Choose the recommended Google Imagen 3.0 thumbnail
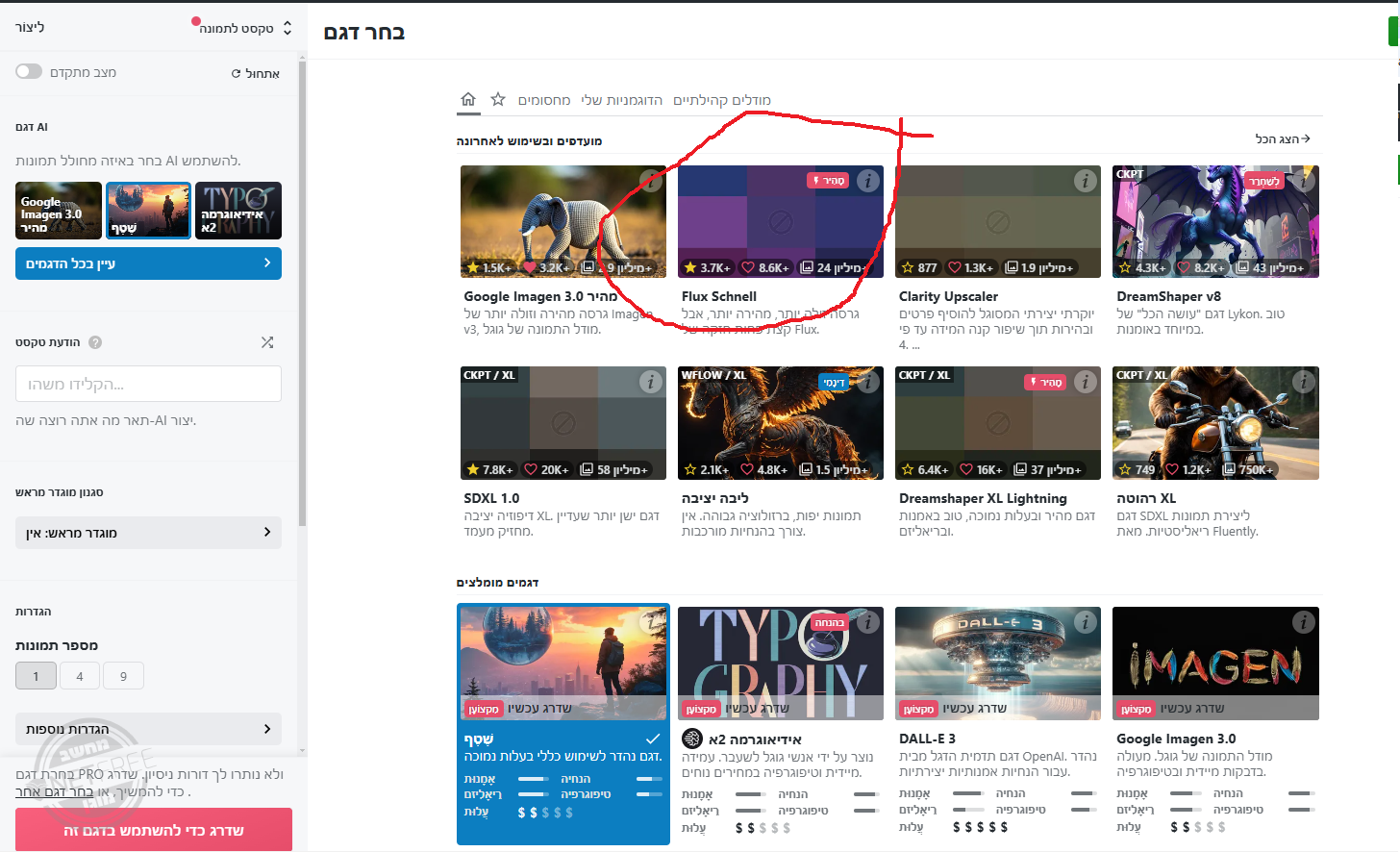Screen dimensions: 1400x852 tap(1215, 664)
